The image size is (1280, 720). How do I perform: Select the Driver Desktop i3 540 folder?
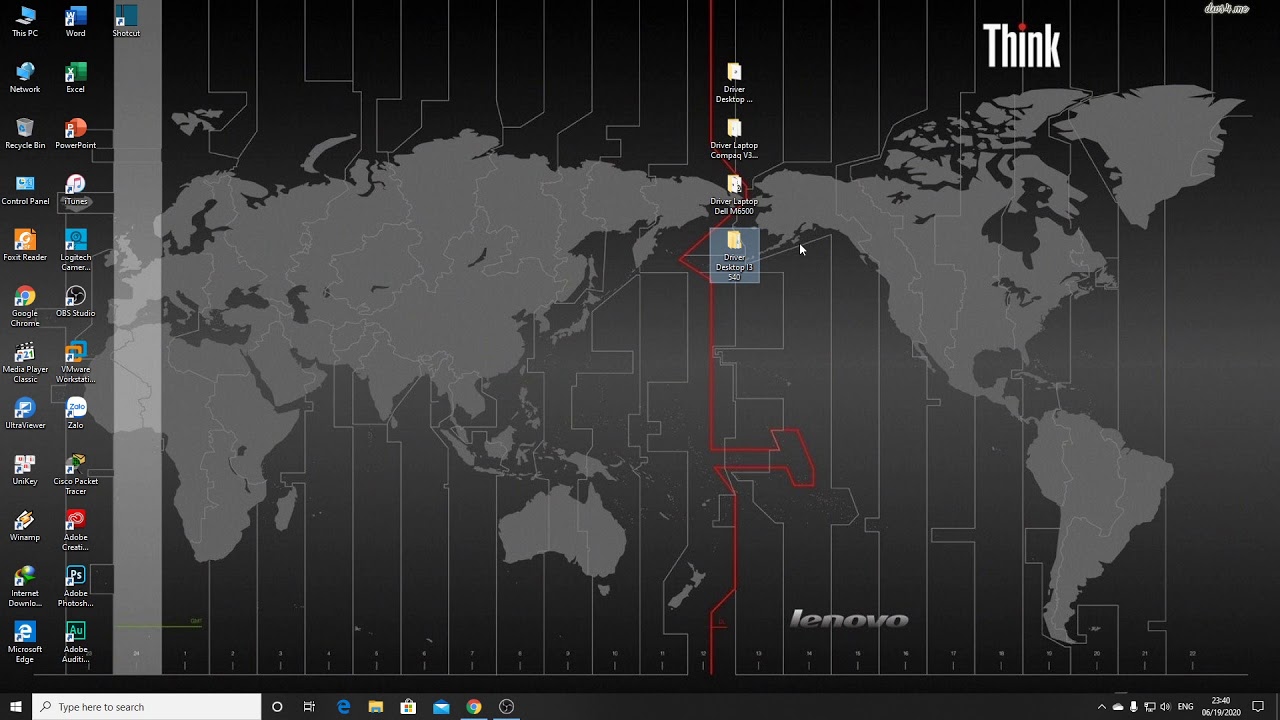click(x=734, y=255)
